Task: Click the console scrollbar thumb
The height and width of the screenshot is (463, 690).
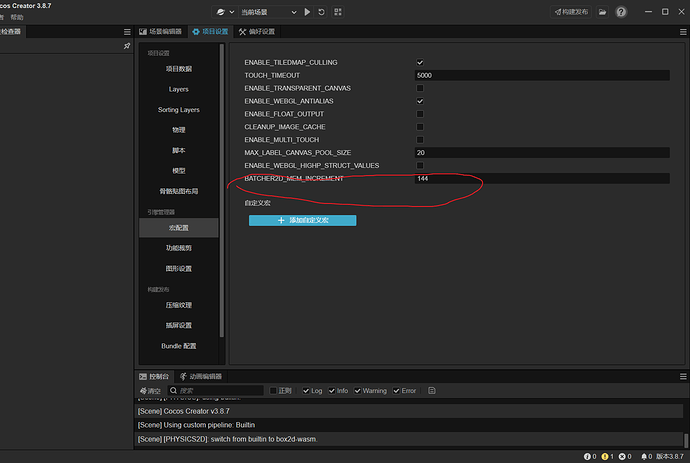Action: (x=686, y=440)
